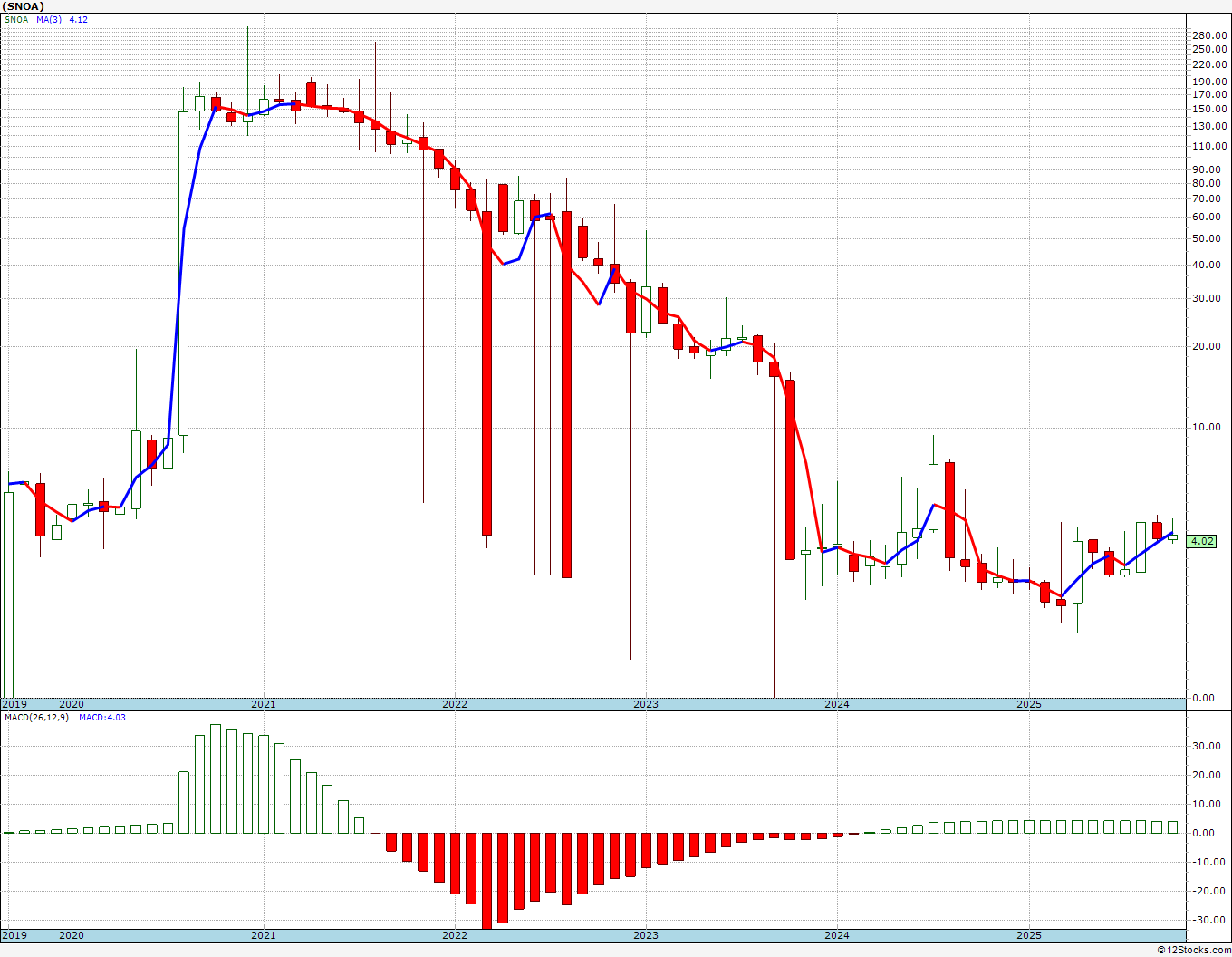
Task: Select the 4.12 moving average value
Action: pos(79,19)
